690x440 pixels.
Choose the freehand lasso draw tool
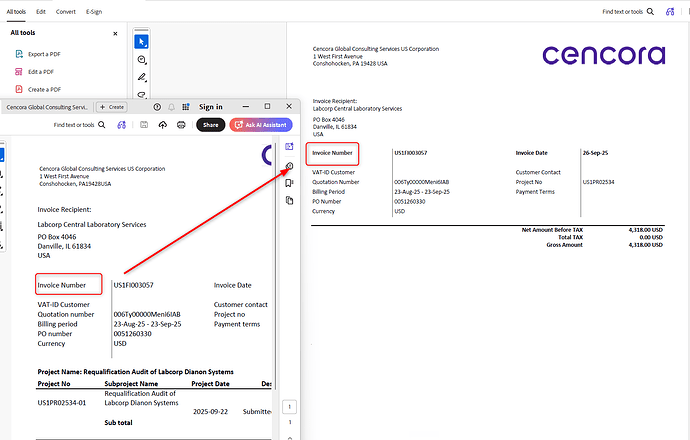(142, 94)
